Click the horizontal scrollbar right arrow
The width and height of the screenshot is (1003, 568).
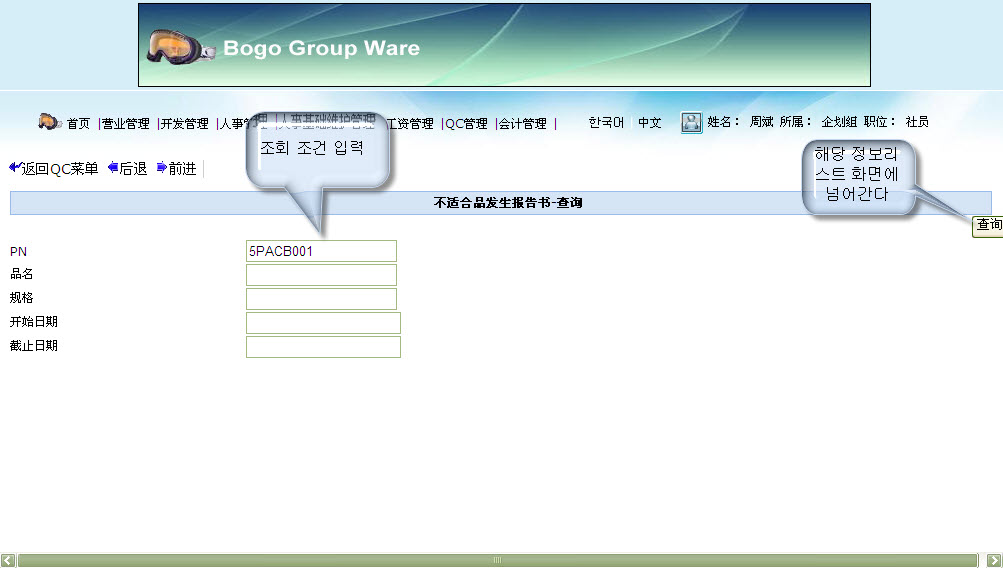click(x=995, y=560)
